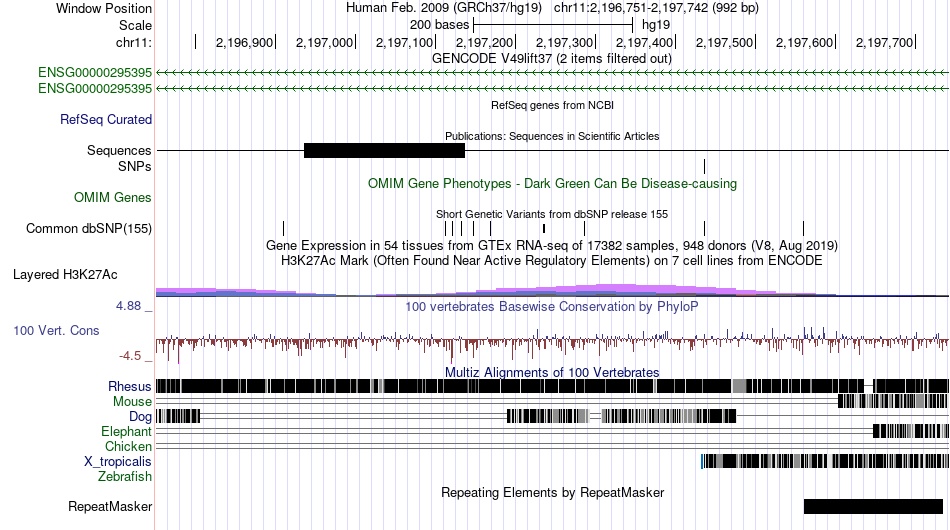Open the RefSeq Curated track label
This screenshot has height=530, width=950.
pos(106,119)
